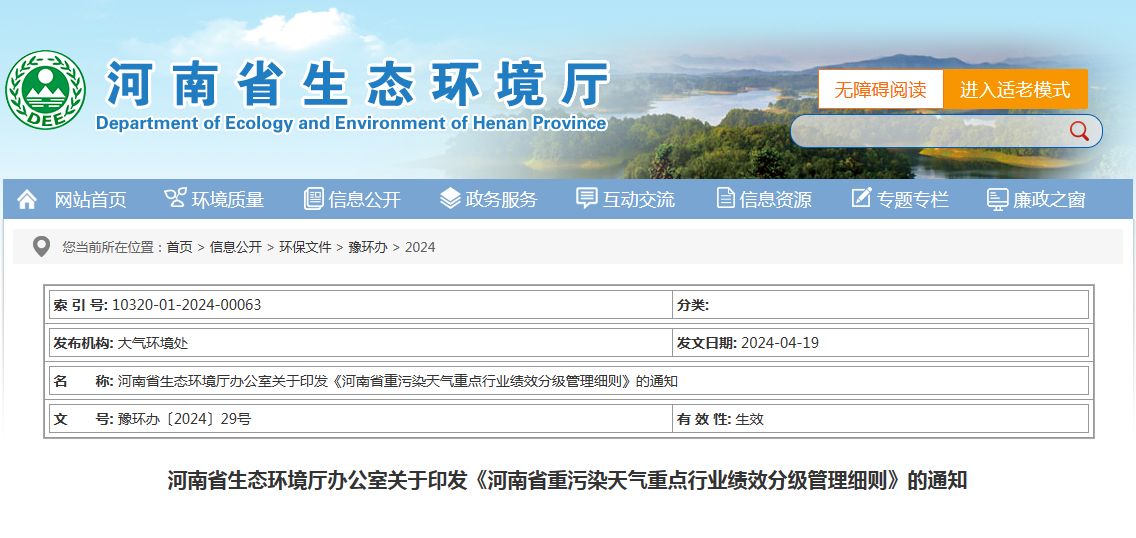Click the 互动交流 chat bubble icon
Screen dimensions: 1136x538
(587, 198)
